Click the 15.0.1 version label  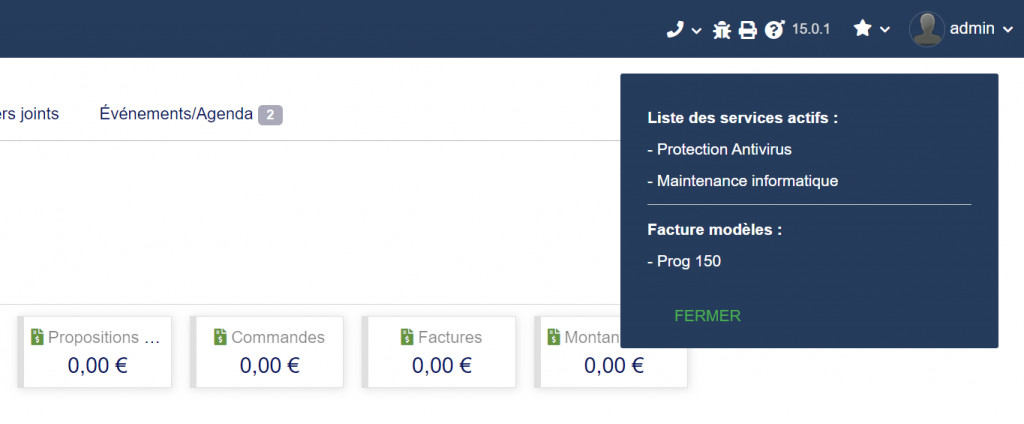[x=810, y=29]
